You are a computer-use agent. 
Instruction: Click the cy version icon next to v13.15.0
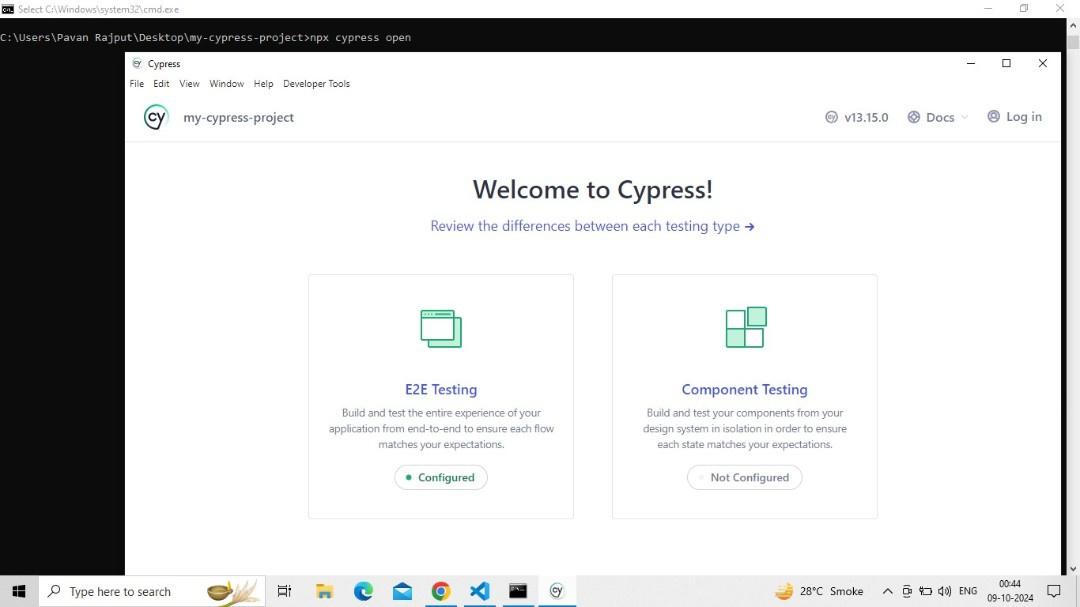(x=832, y=117)
